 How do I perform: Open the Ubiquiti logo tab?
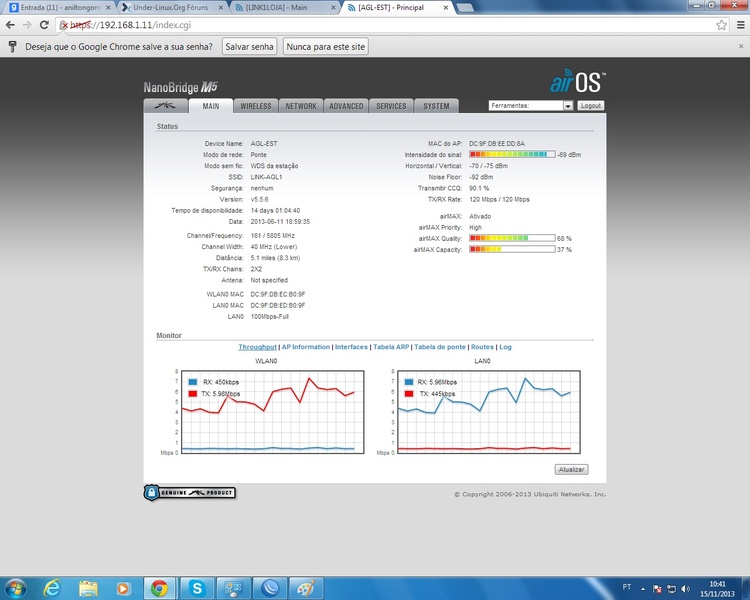[165, 106]
